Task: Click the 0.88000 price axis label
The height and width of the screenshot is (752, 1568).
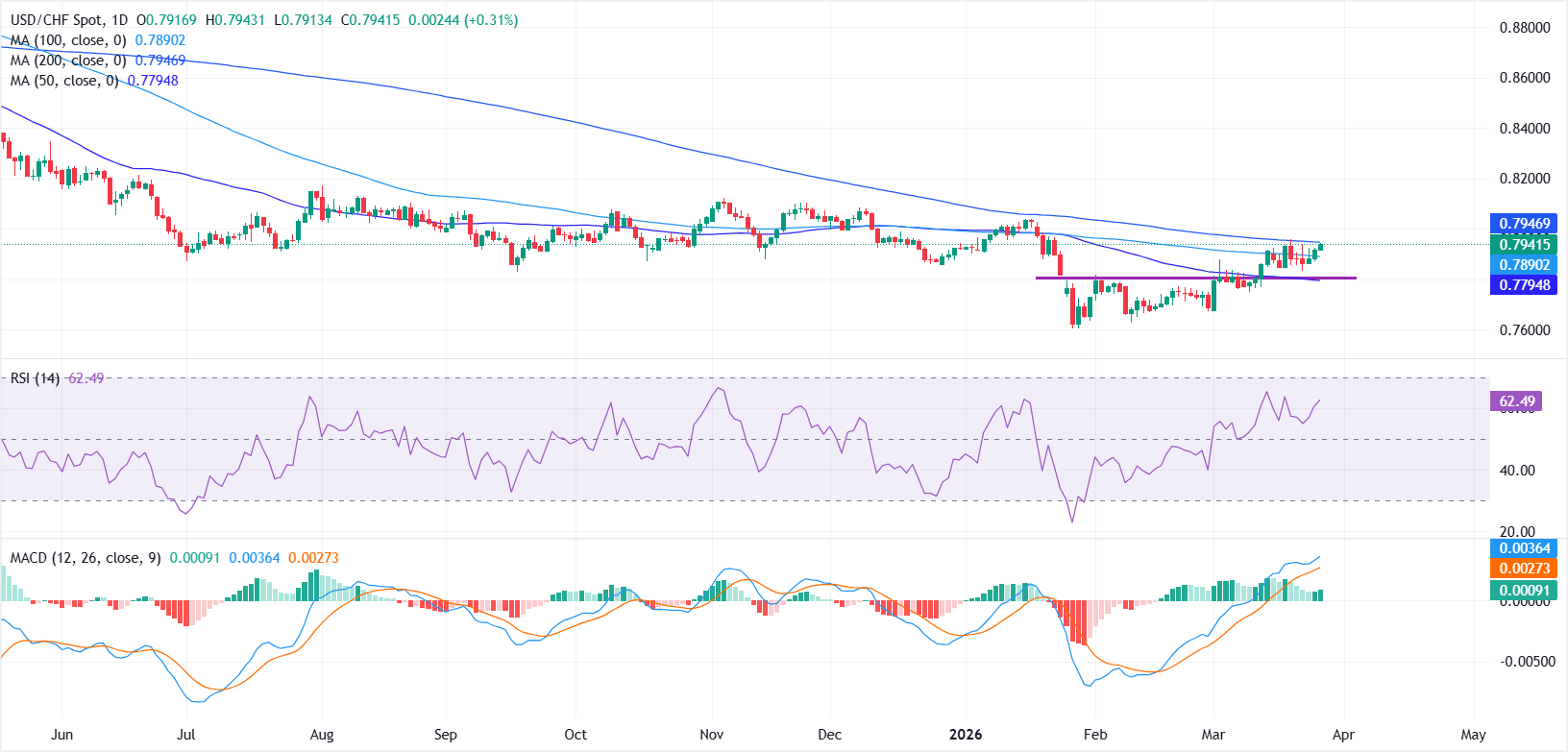Action: (x=1525, y=28)
